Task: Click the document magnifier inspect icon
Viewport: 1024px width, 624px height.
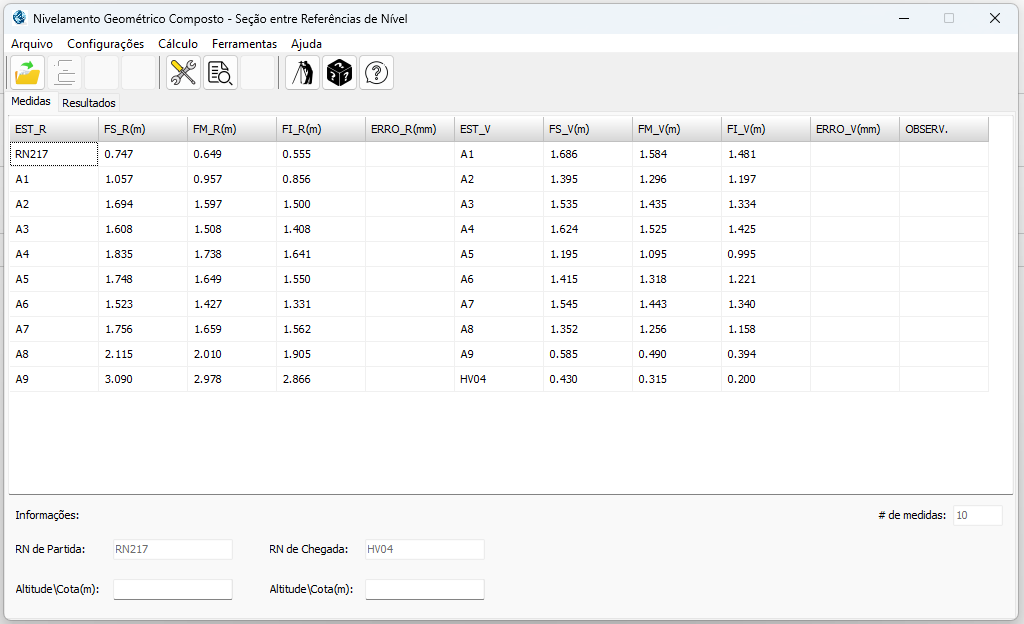Action: pos(220,72)
